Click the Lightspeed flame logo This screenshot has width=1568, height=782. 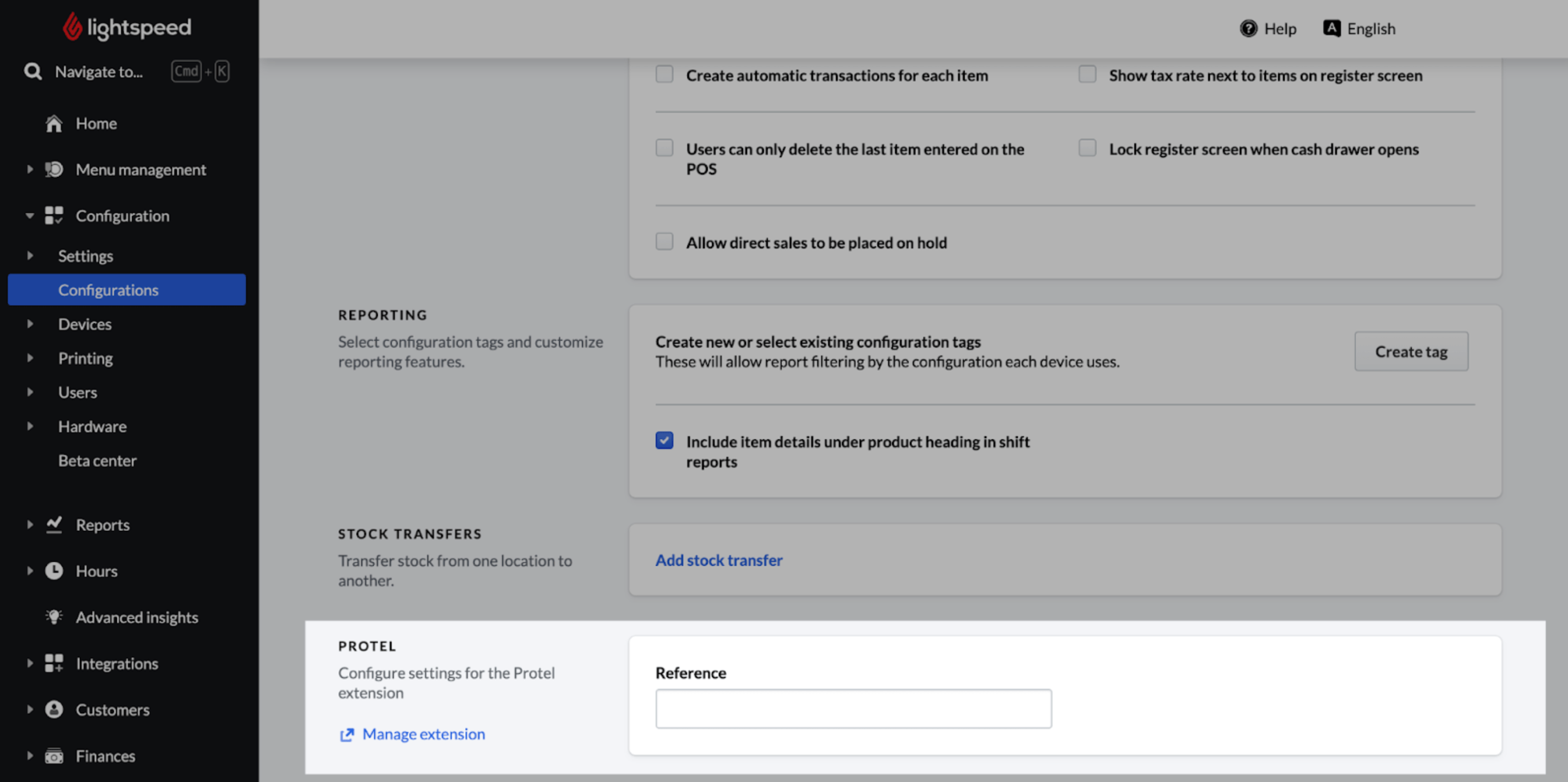tap(72, 27)
